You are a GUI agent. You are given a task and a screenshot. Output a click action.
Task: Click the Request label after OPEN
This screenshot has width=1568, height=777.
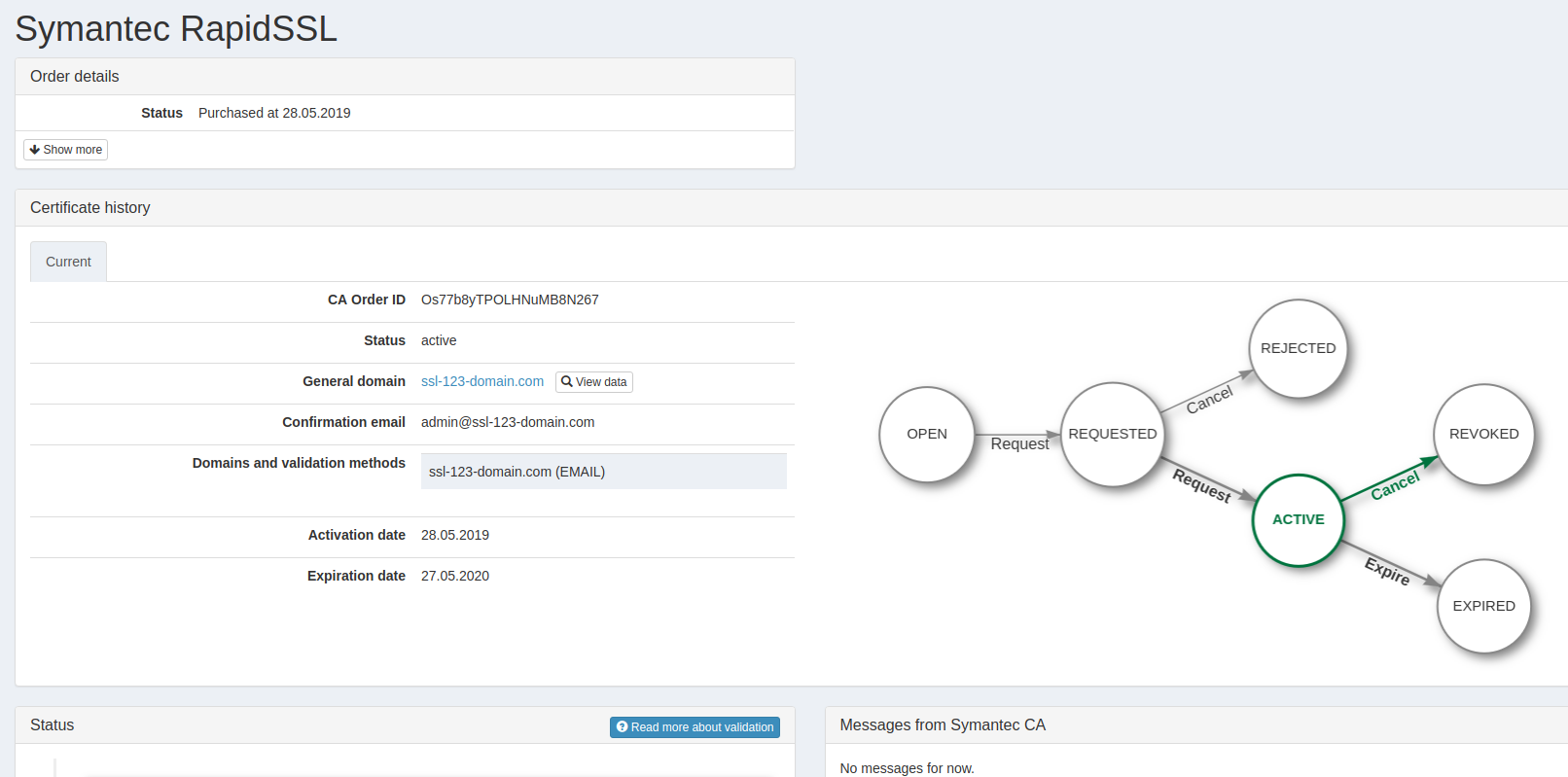[x=1019, y=444]
